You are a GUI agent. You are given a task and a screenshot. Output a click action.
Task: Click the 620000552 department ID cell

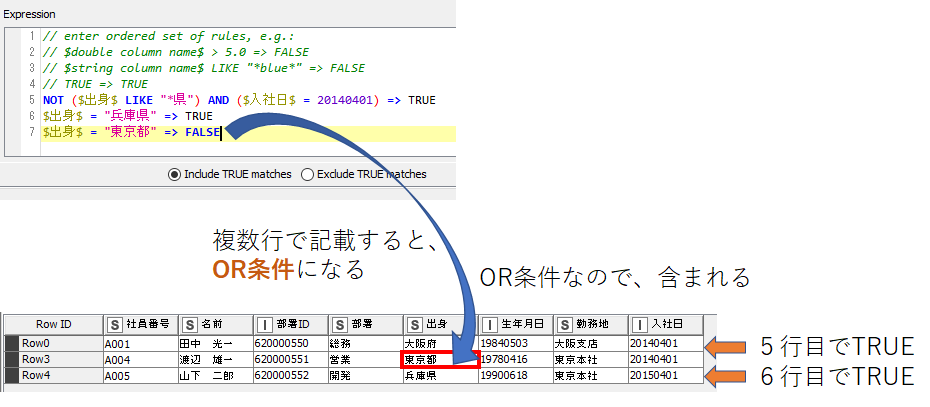click(x=291, y=376)
